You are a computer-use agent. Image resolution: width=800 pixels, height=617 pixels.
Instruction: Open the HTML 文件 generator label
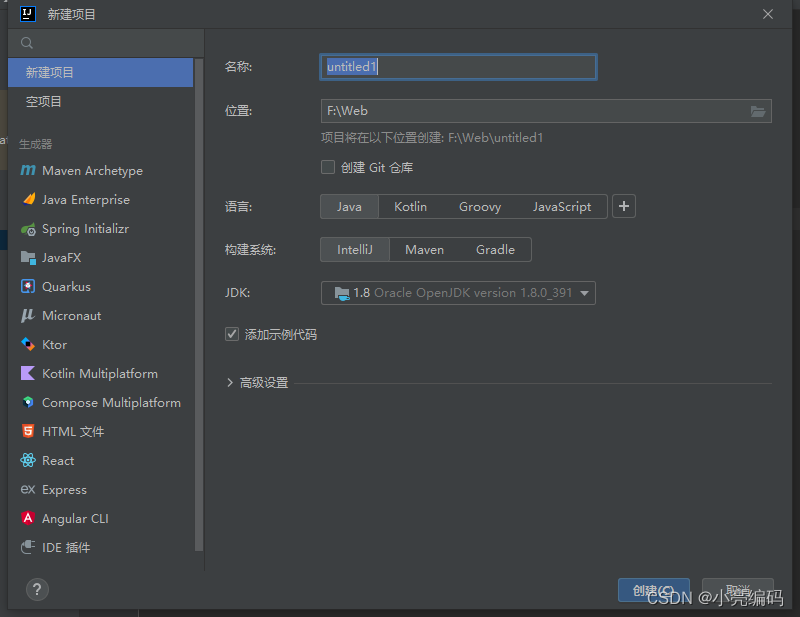(x=73, y=432)
